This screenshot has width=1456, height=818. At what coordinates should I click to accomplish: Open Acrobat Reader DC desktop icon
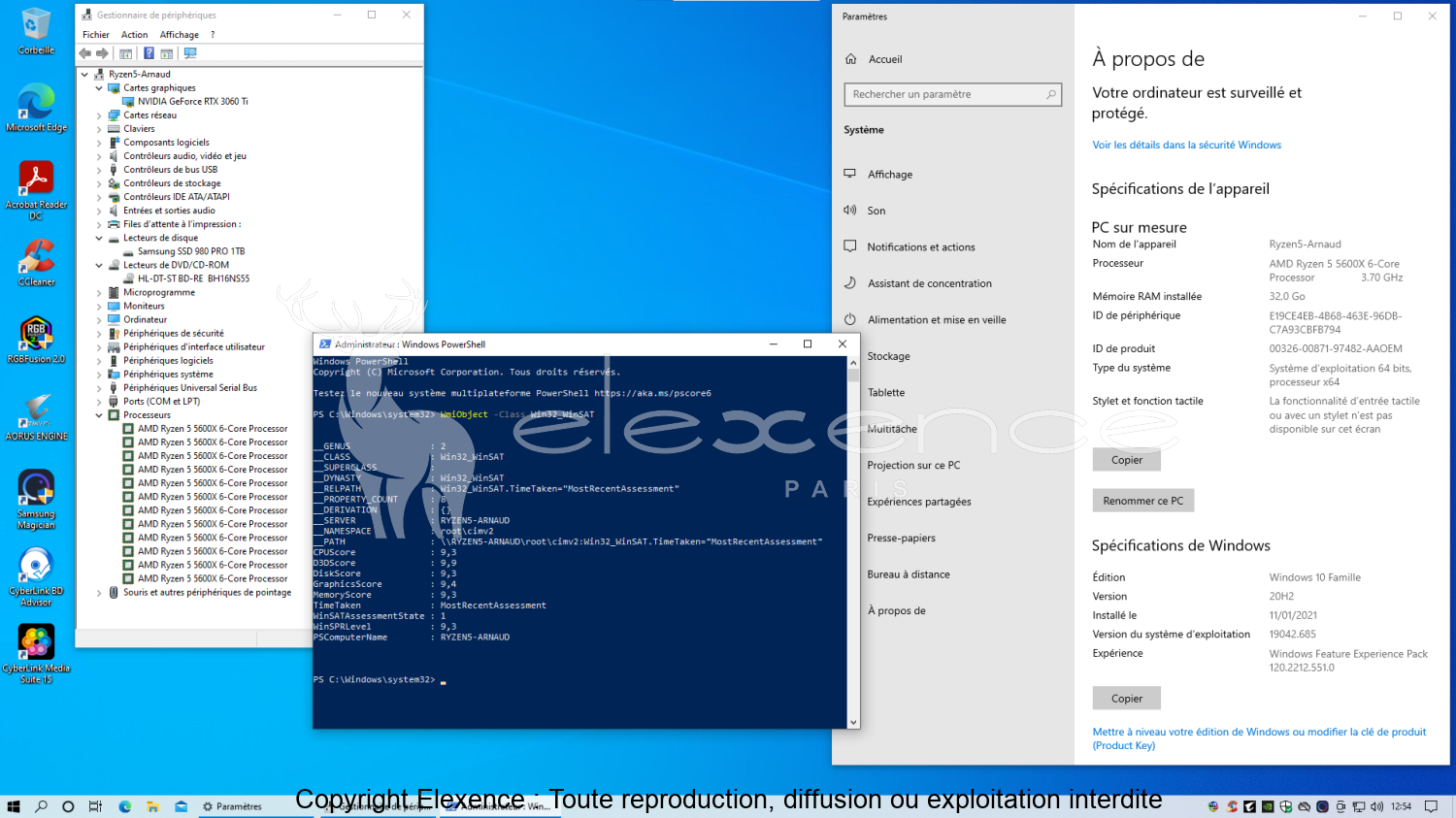click(x=36, y=189)
